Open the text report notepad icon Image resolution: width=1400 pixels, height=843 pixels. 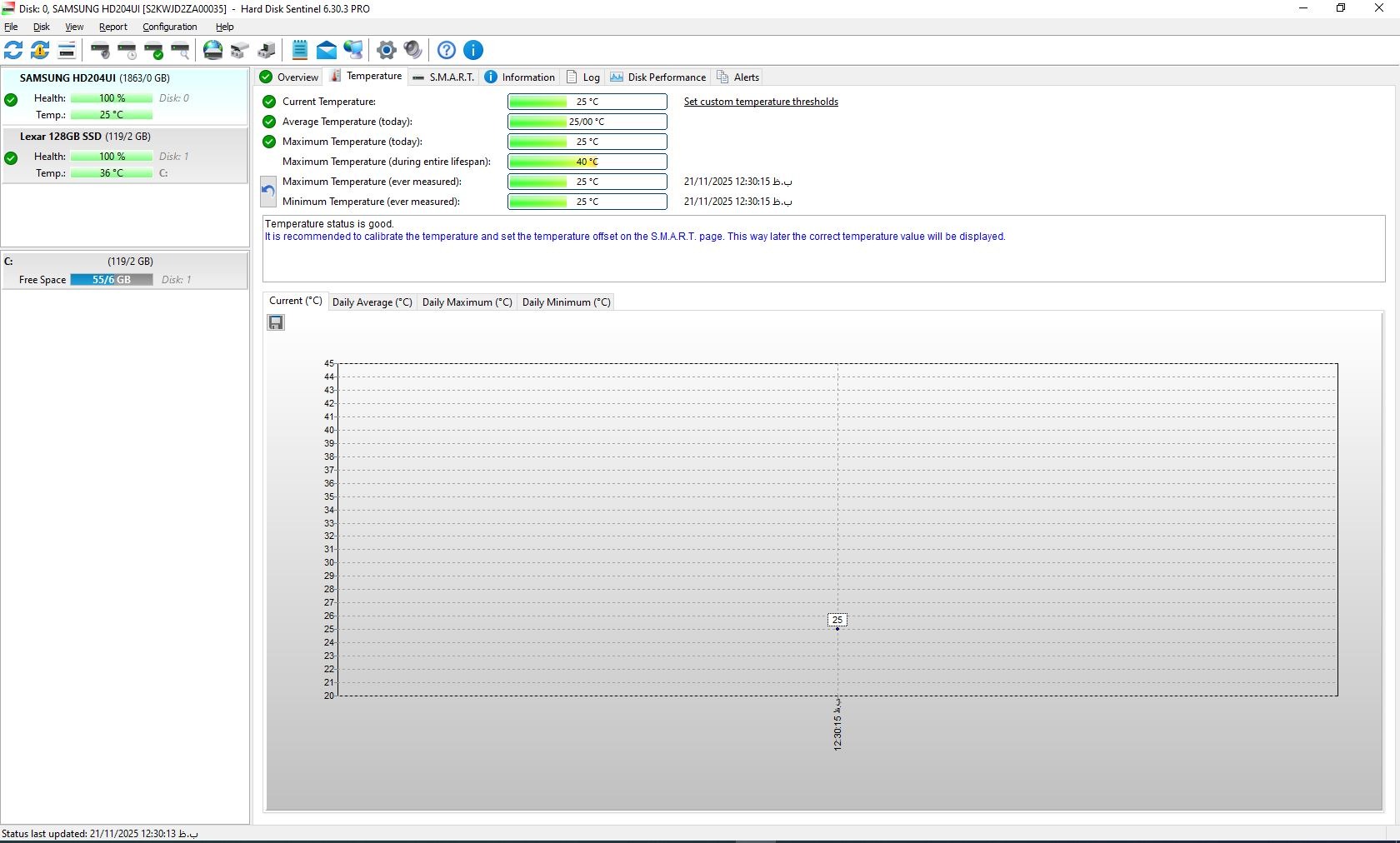tap(300, 50)
